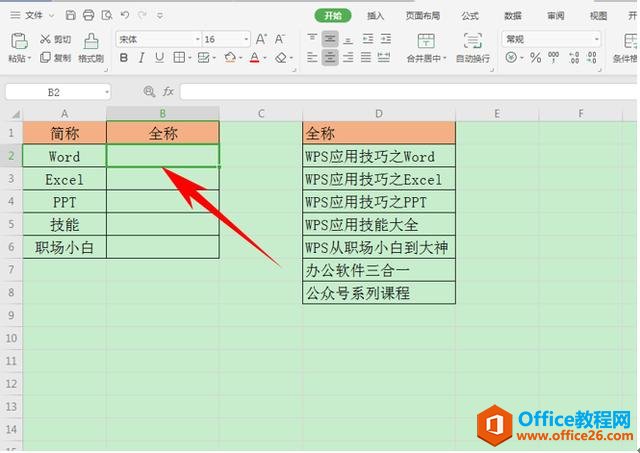Toggle Underline formatting

(160, 58)
